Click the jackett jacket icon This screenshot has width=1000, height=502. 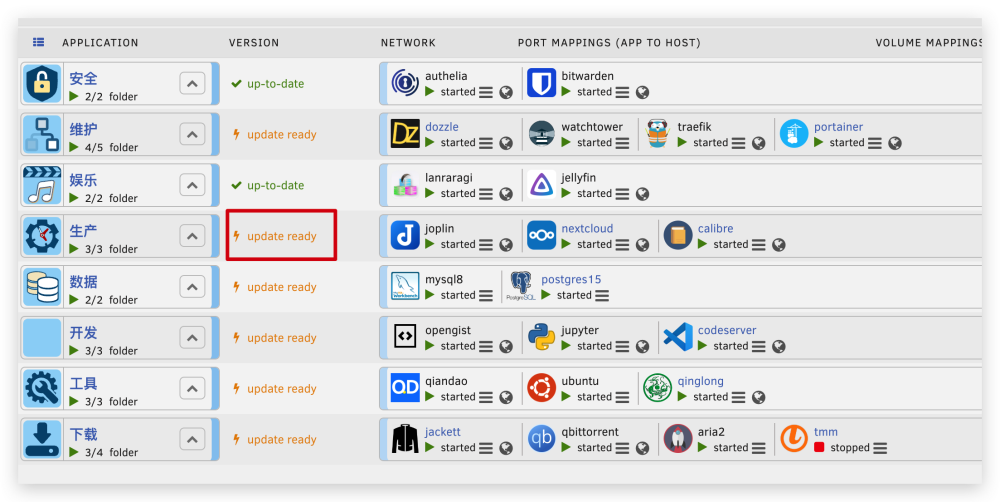point(405,439)
